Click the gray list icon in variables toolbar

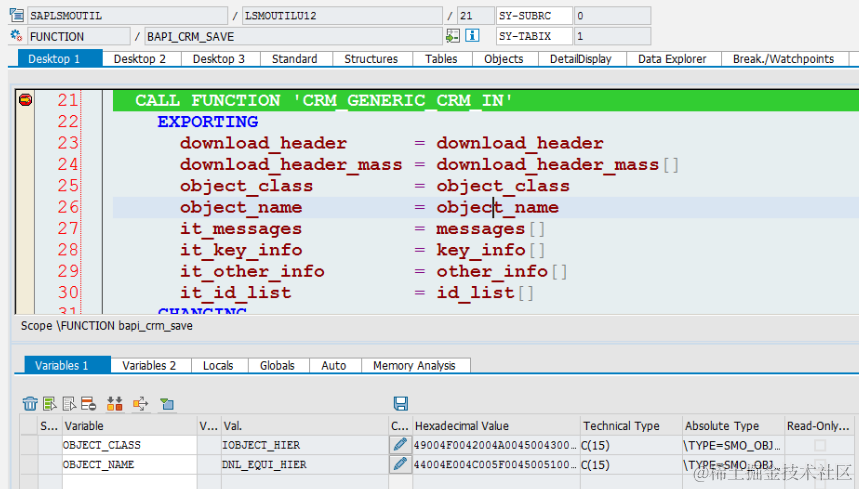click(x=69, y=404)
